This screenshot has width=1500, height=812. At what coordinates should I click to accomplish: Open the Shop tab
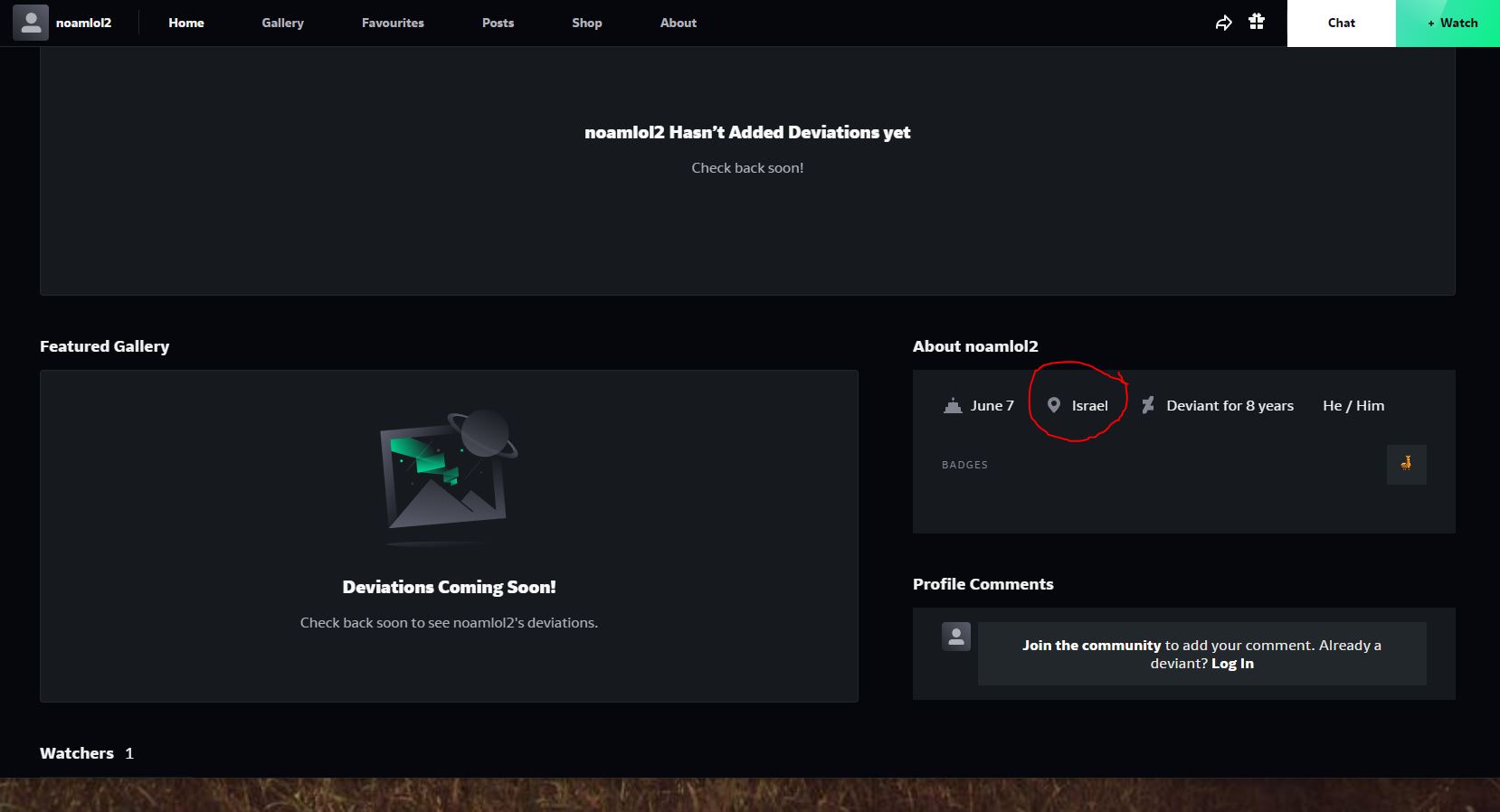pos(587,23)
